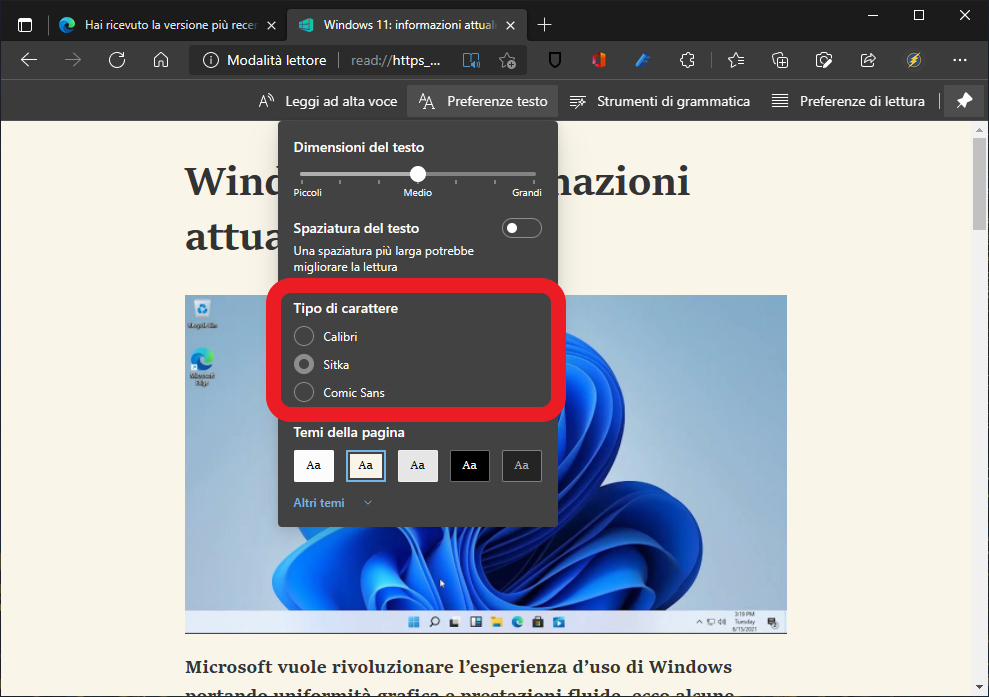Select the Sitka font radio button

[304, 365]
